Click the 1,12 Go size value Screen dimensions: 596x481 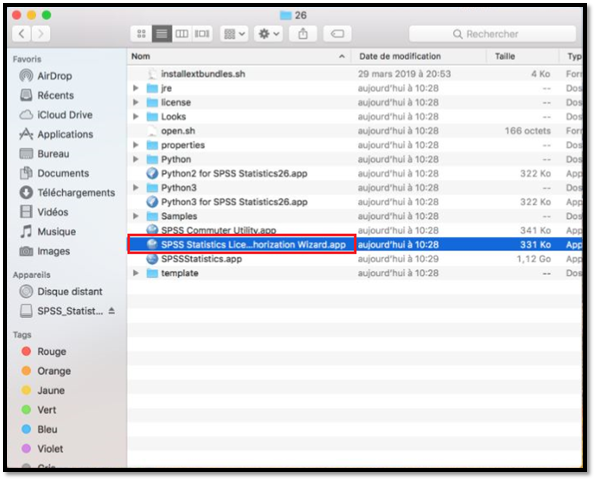tap(533, 259)
